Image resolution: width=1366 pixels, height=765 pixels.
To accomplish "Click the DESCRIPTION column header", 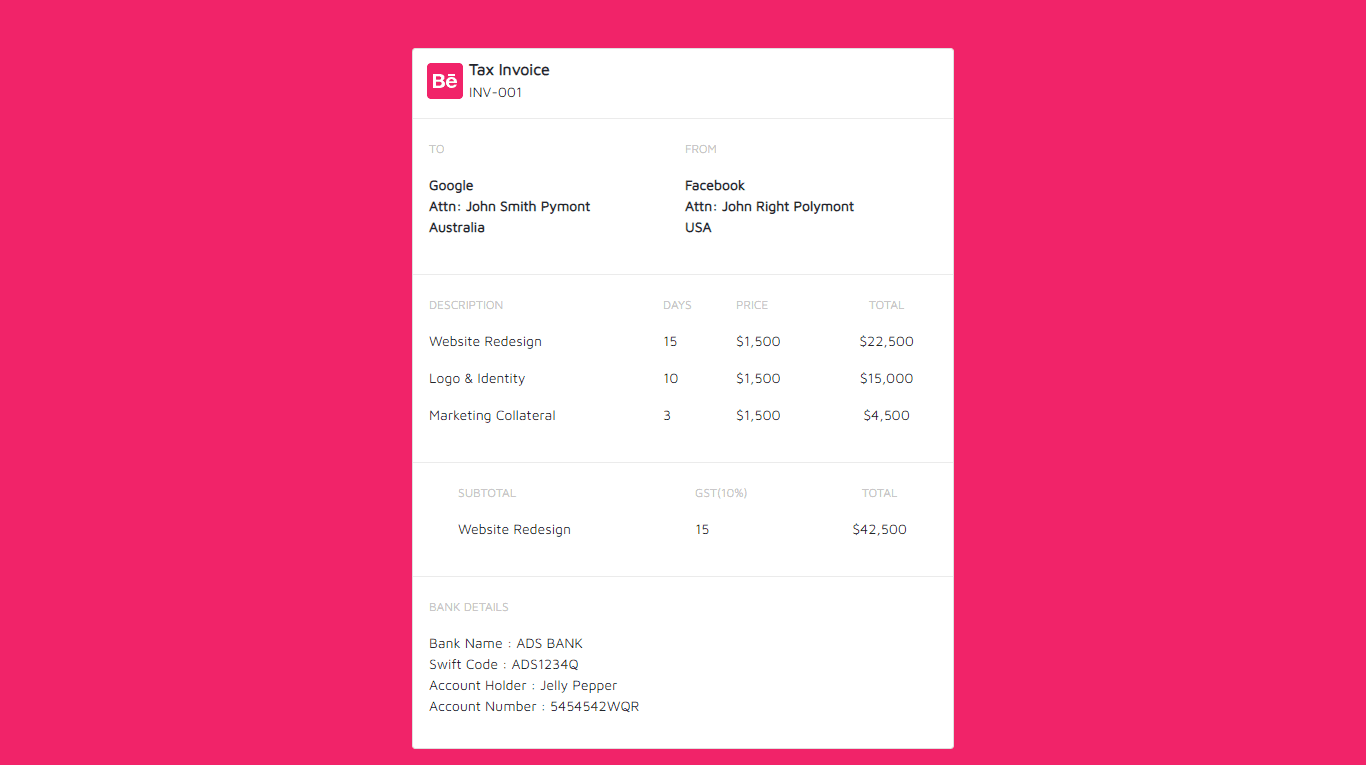I will click(466, 305).
